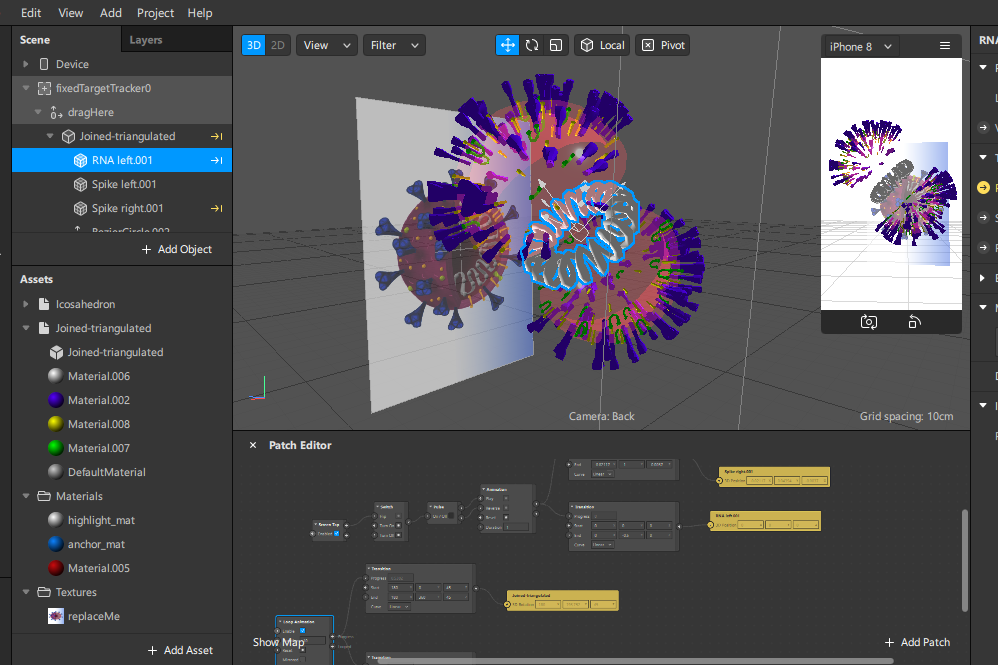Image resolution: width=998 pixels, height=665 pixels.
Task: Select anchor_mat blue material icon
Action: 56,544
